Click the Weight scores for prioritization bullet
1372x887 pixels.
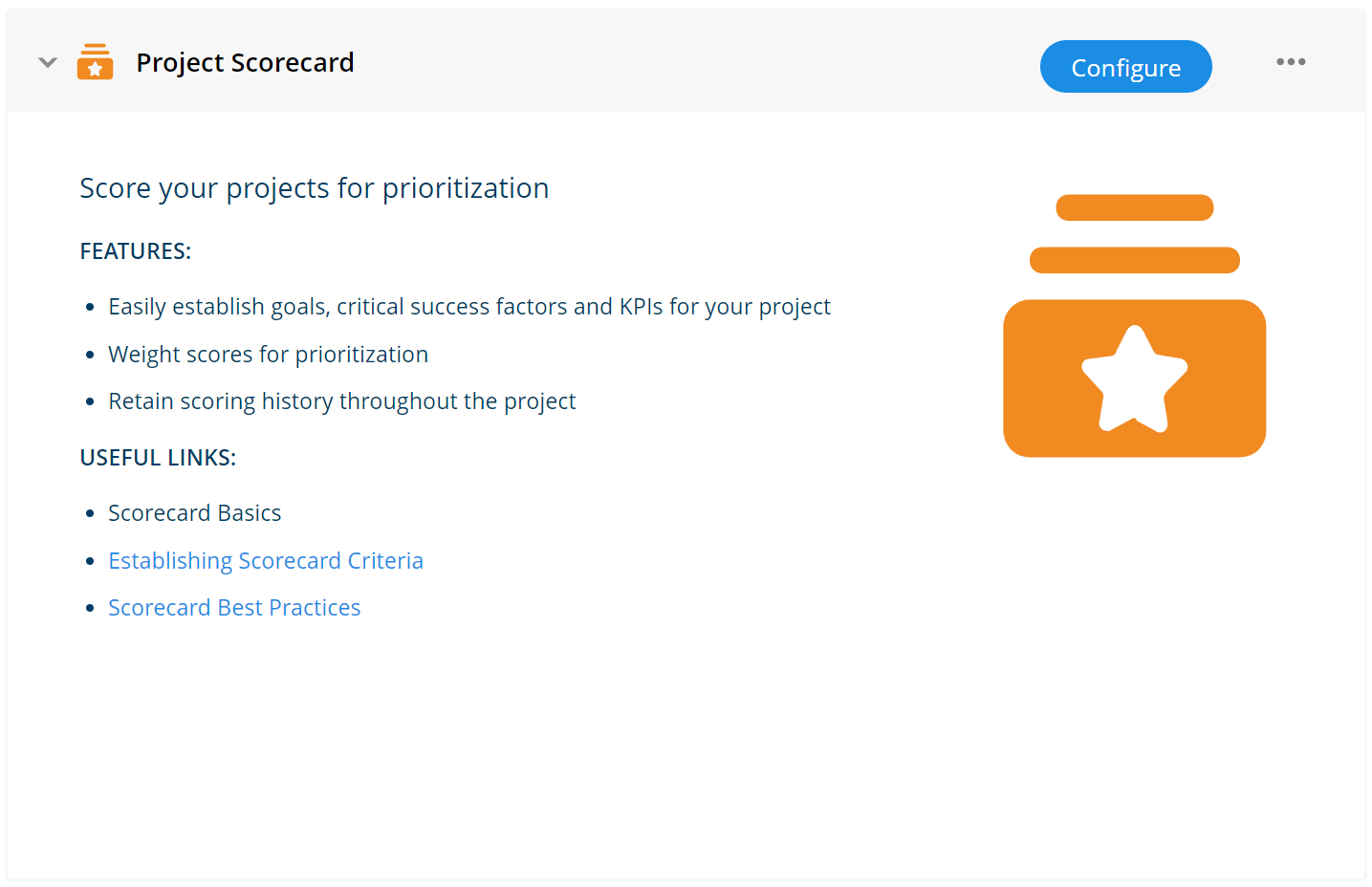pos(268,354)
